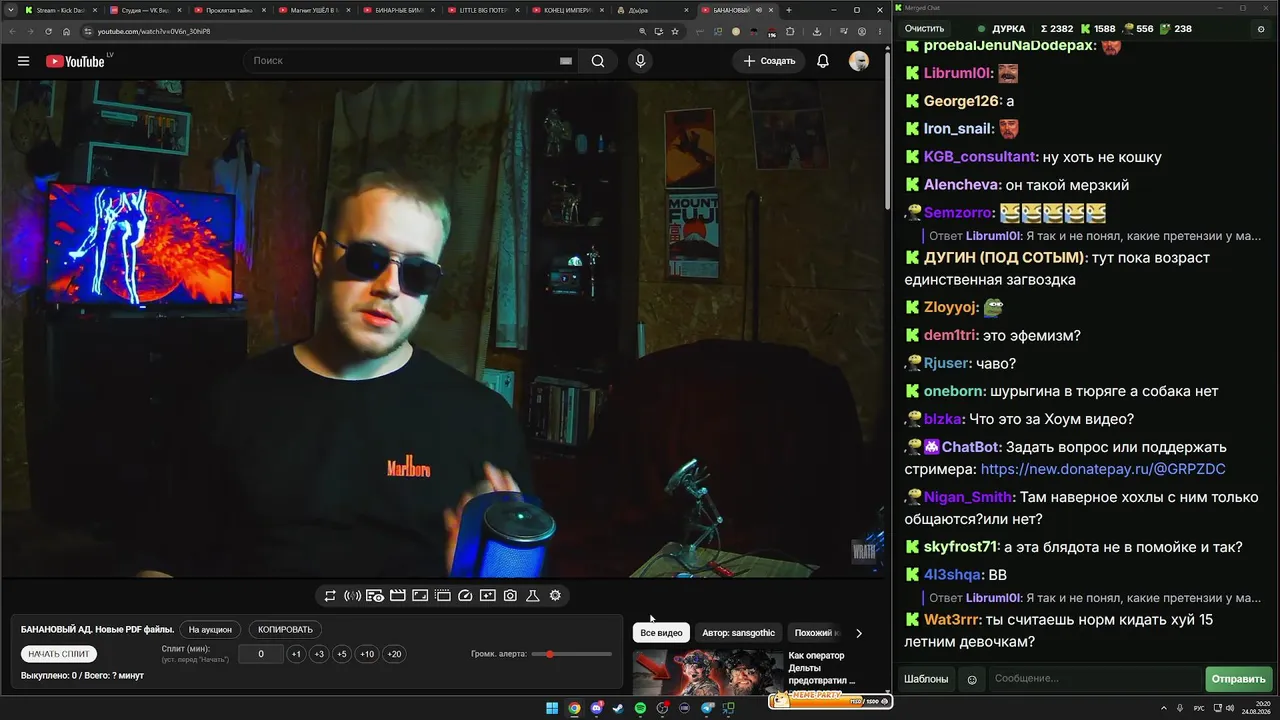Go to the browser home page
Image resolution: width=1280 pixels, height=720 pixels.
click(67, 31)
